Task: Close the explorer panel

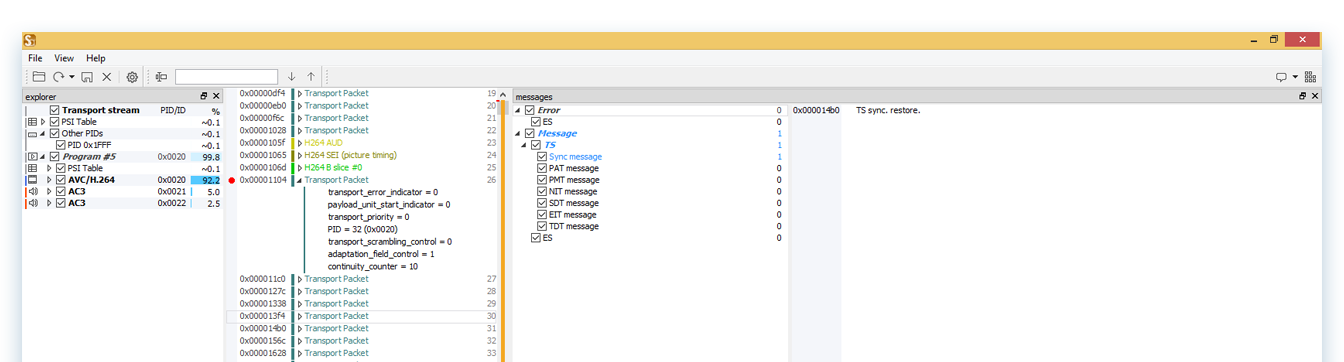Action: (216, 97)
